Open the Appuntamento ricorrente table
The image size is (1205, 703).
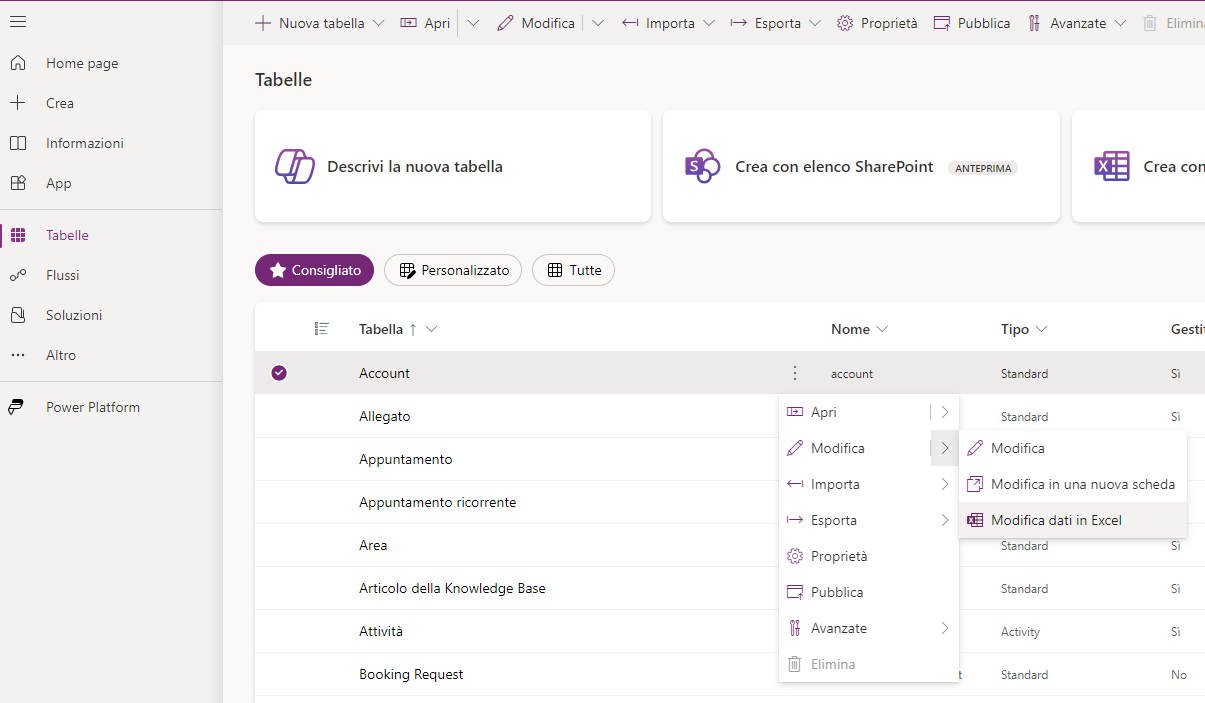point(438,502)
